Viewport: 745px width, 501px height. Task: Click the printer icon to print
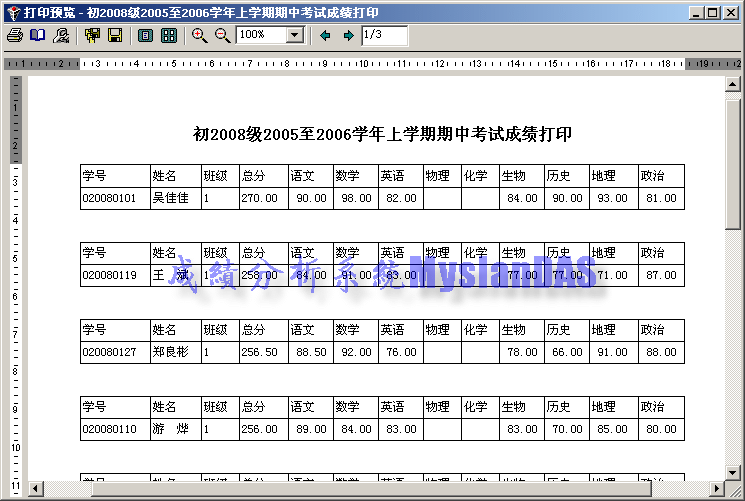pyautogui.click(x=14, y=35)
